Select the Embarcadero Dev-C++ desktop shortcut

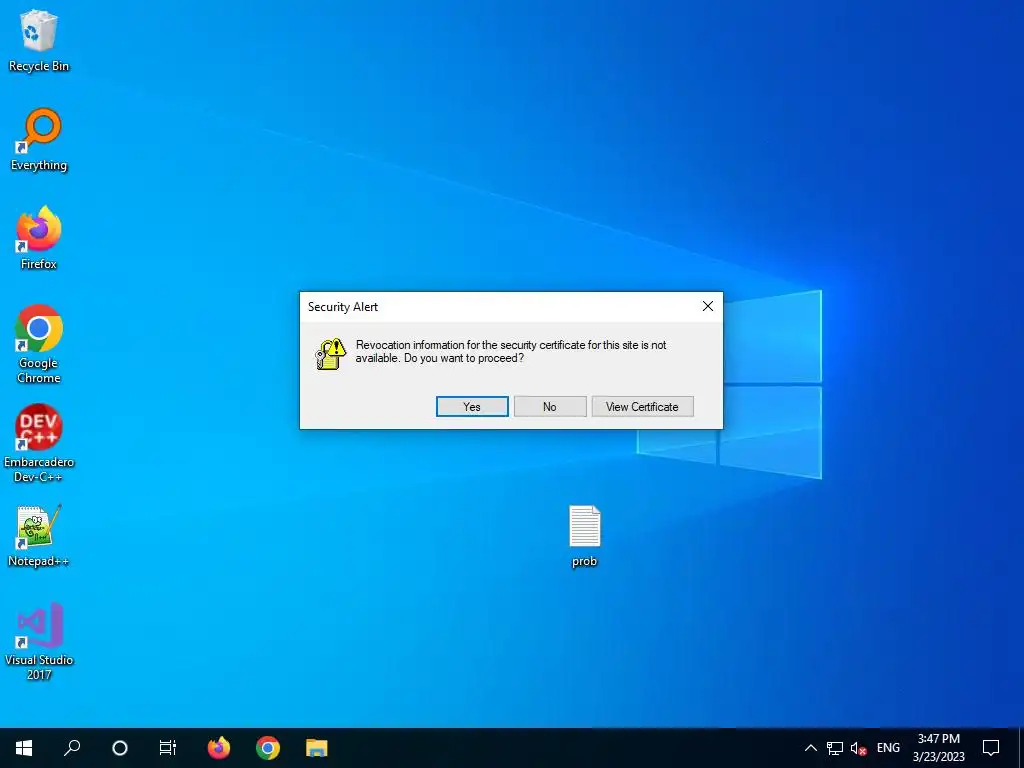click(x=39, y=443)
